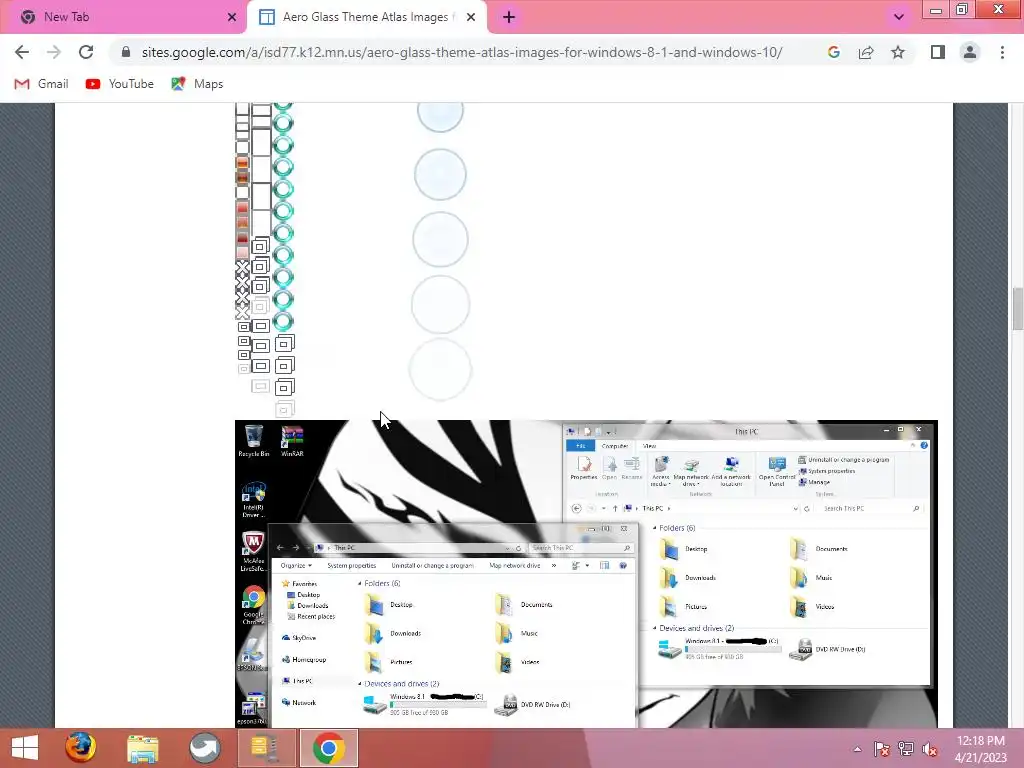The height and width of the screenshot is (768, 1024).
Task: Close the New Tab tab
Action: 232,17
